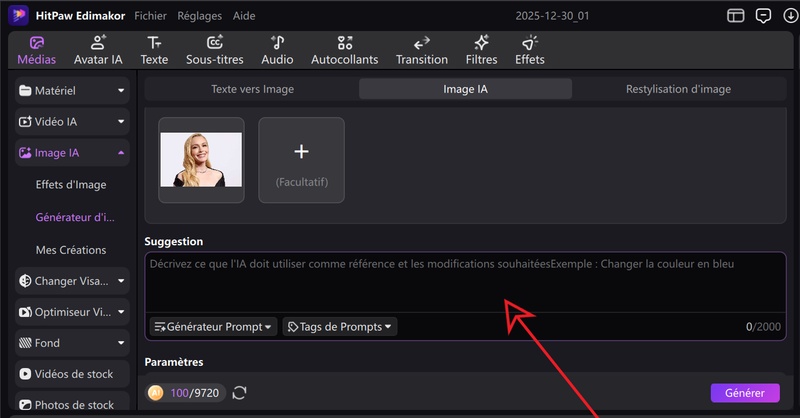Click the project name 2025-12-30_01
Viewport: 800px width, 418px height.
coord(552,16)
